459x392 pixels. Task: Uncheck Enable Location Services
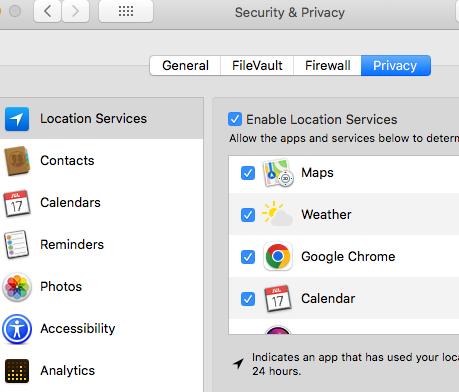pos(235,119)
